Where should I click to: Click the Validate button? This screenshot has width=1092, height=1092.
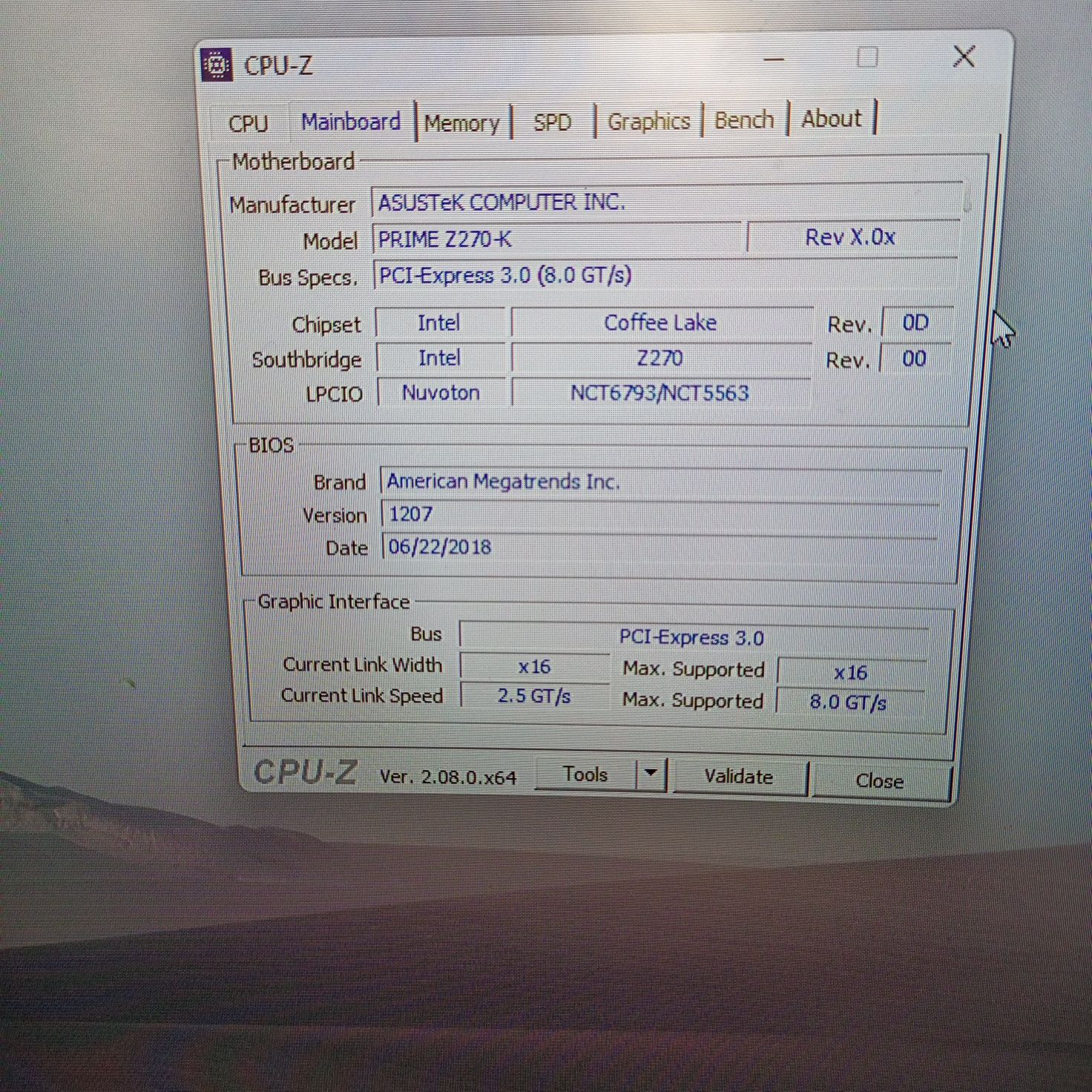[739, 777]
